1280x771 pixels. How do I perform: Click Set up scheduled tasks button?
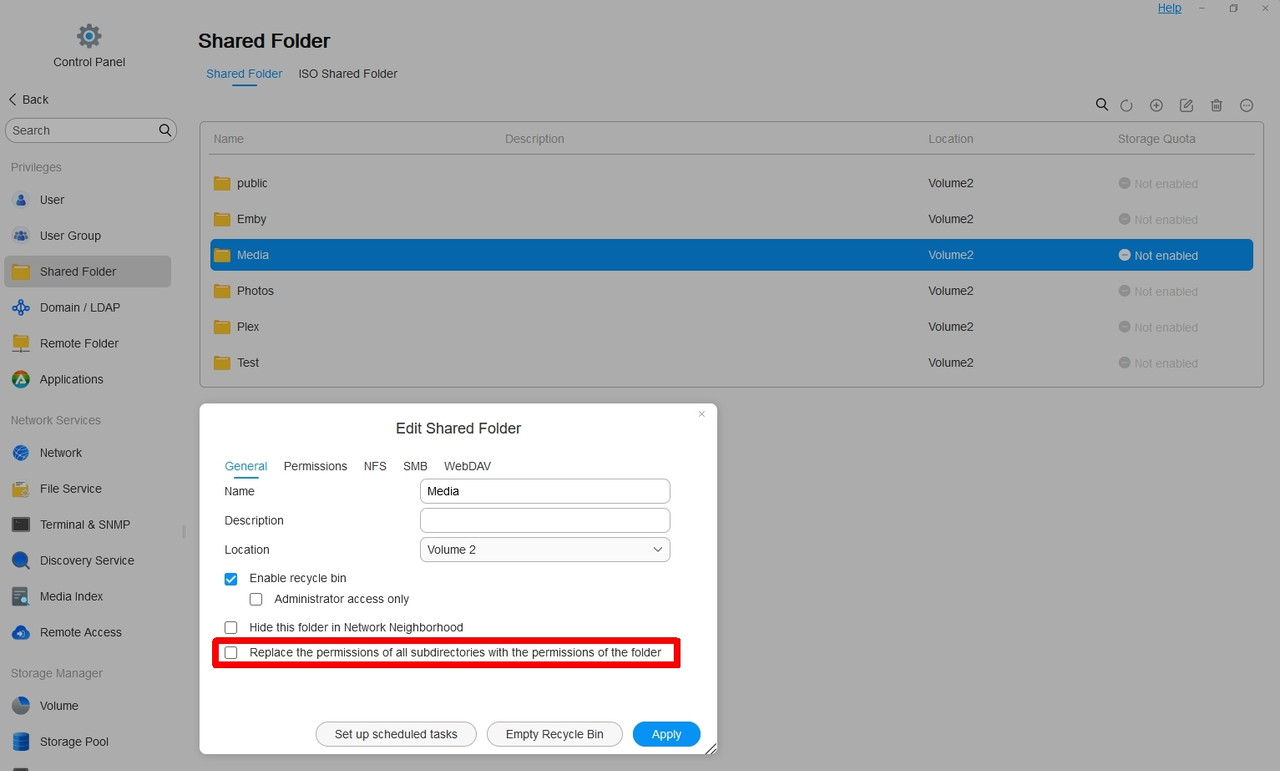click(x=396, y=734)
